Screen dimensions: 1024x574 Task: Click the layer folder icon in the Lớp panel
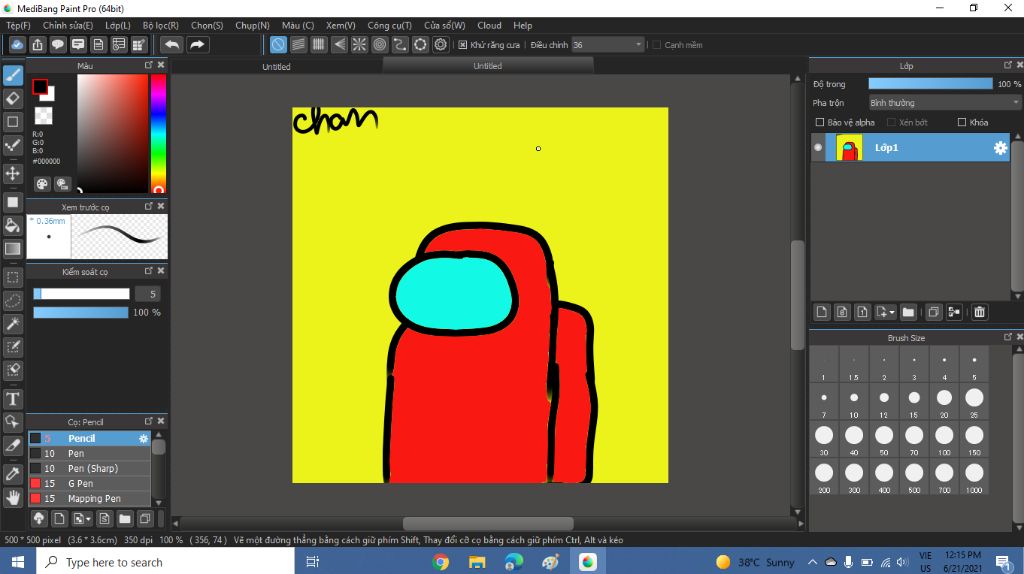(x=908, y=312)
